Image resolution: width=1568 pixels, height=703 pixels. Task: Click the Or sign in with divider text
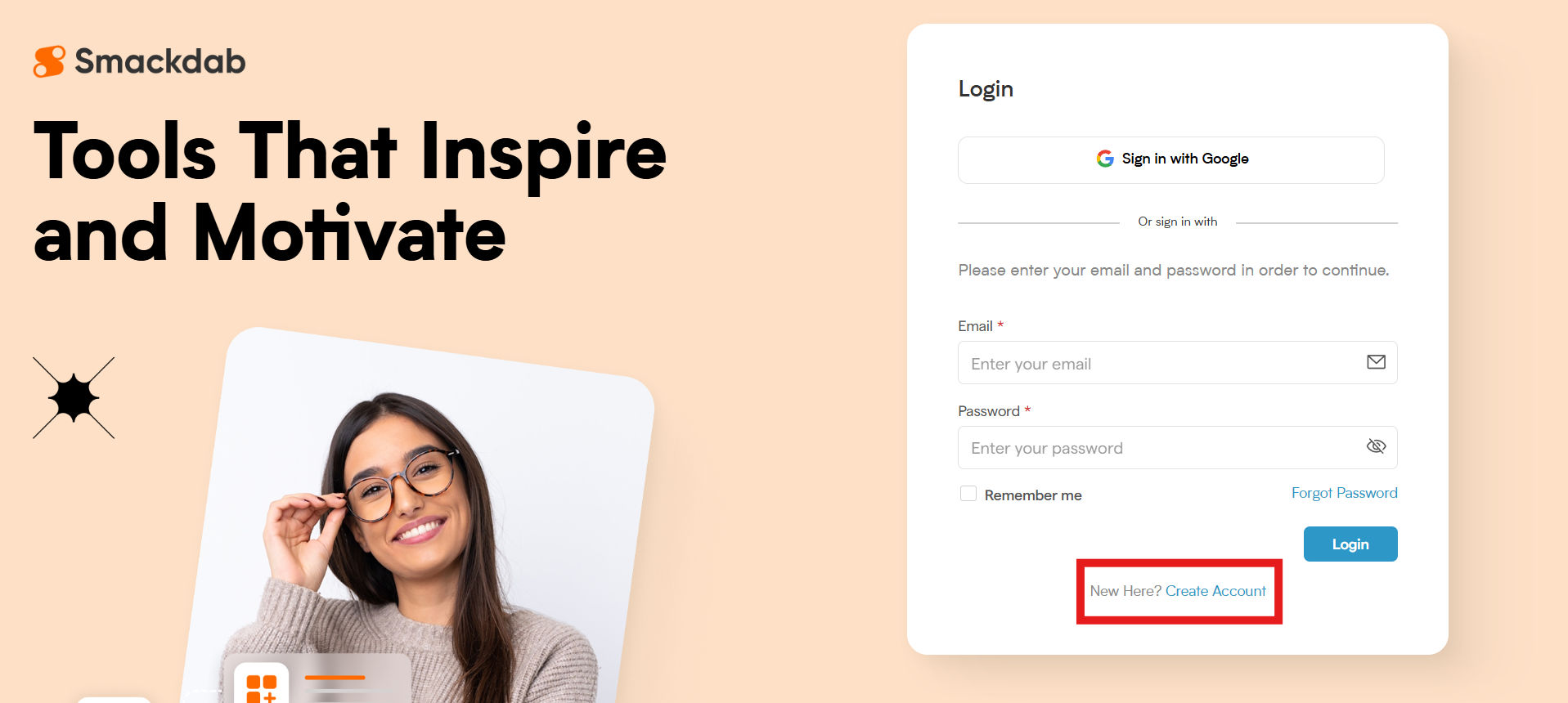[x=1178, y=222]
